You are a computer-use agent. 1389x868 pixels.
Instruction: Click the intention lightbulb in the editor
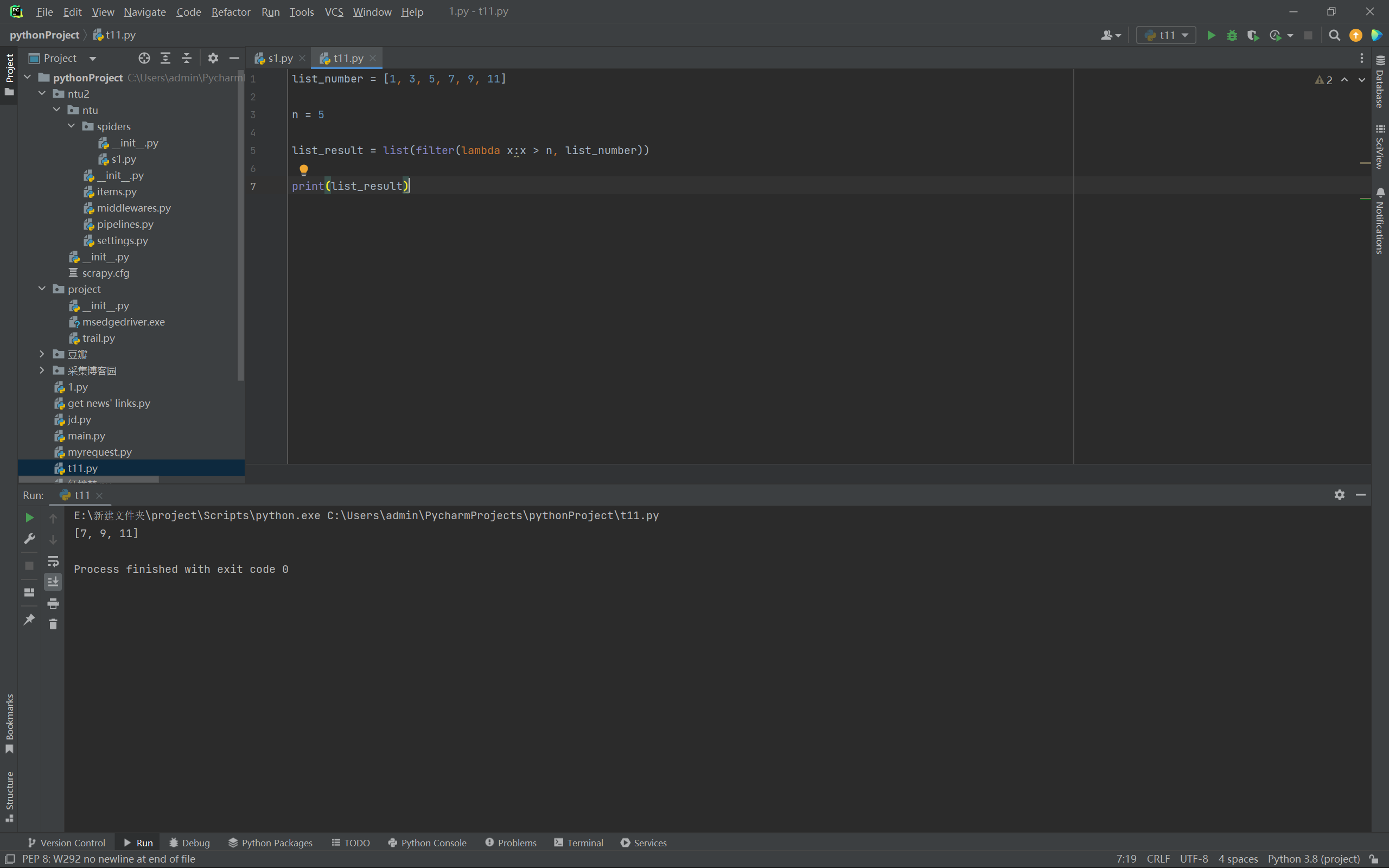(x=304, y=169)
